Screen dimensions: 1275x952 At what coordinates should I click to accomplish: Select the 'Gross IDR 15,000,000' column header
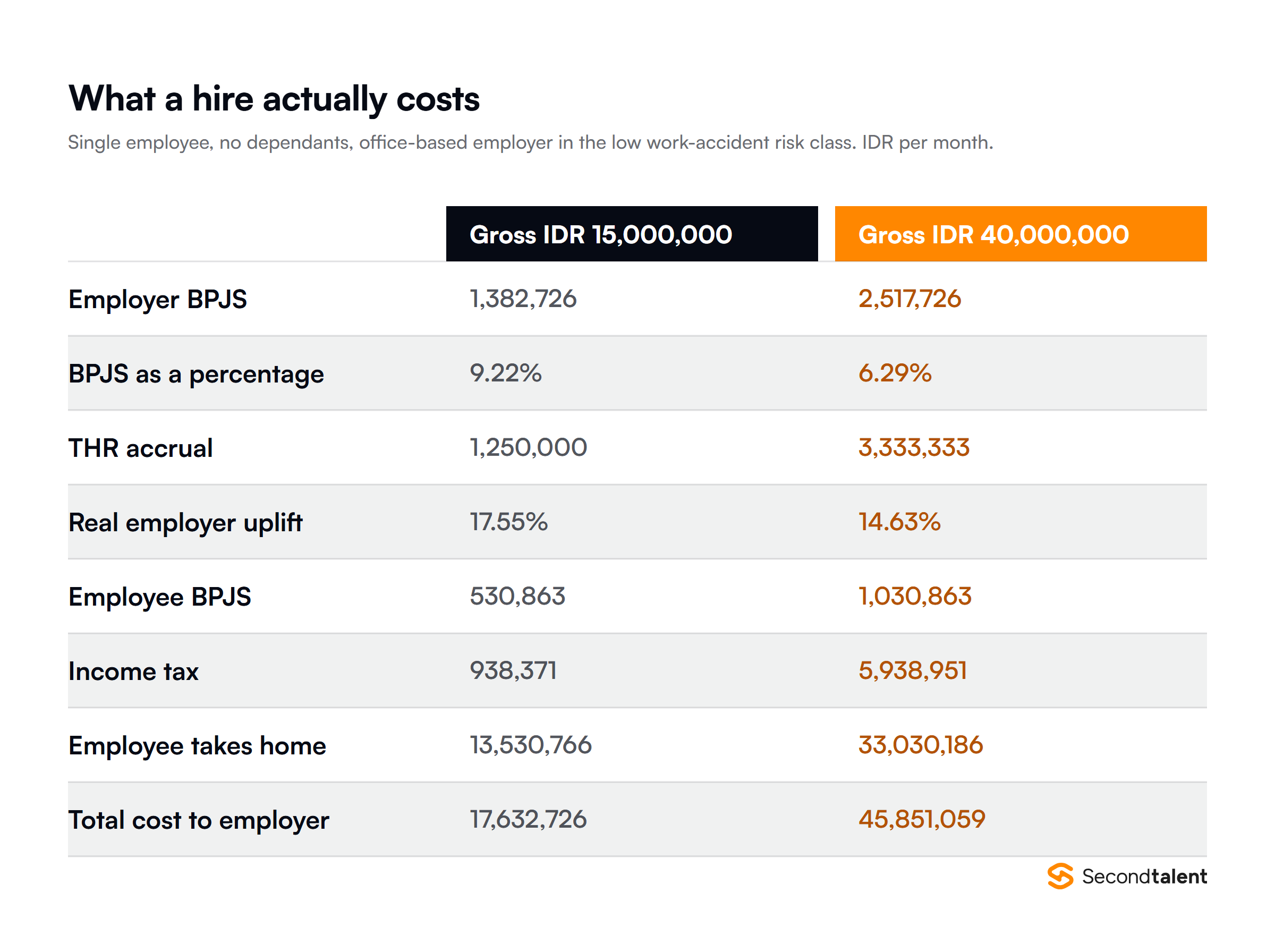[632, 234]
